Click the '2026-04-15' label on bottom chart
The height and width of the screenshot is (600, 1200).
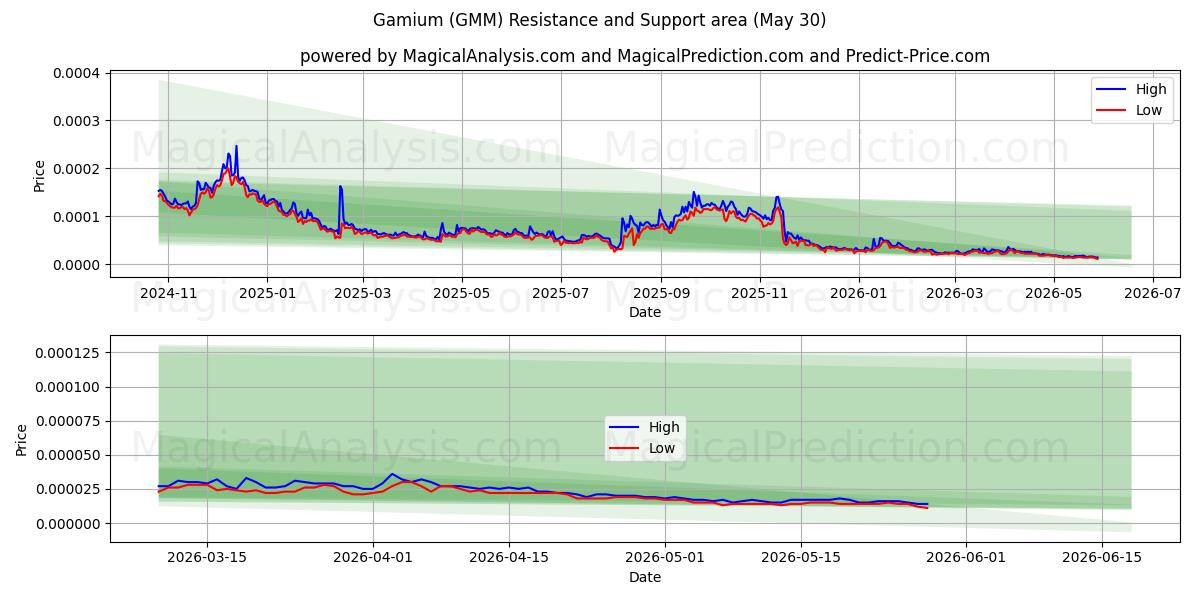point(509,558)
